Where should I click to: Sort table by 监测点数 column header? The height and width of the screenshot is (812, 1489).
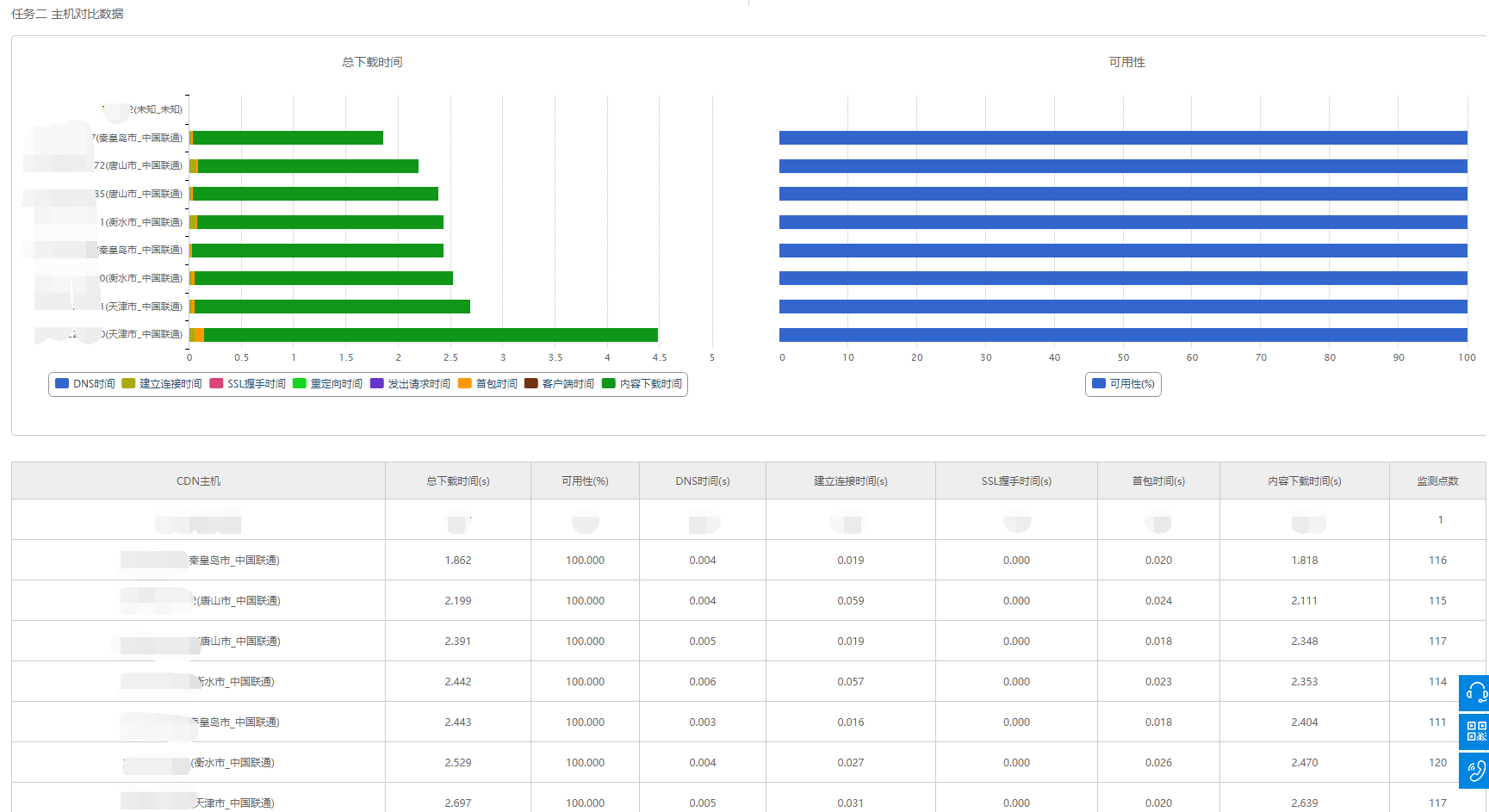[1437, 481]
